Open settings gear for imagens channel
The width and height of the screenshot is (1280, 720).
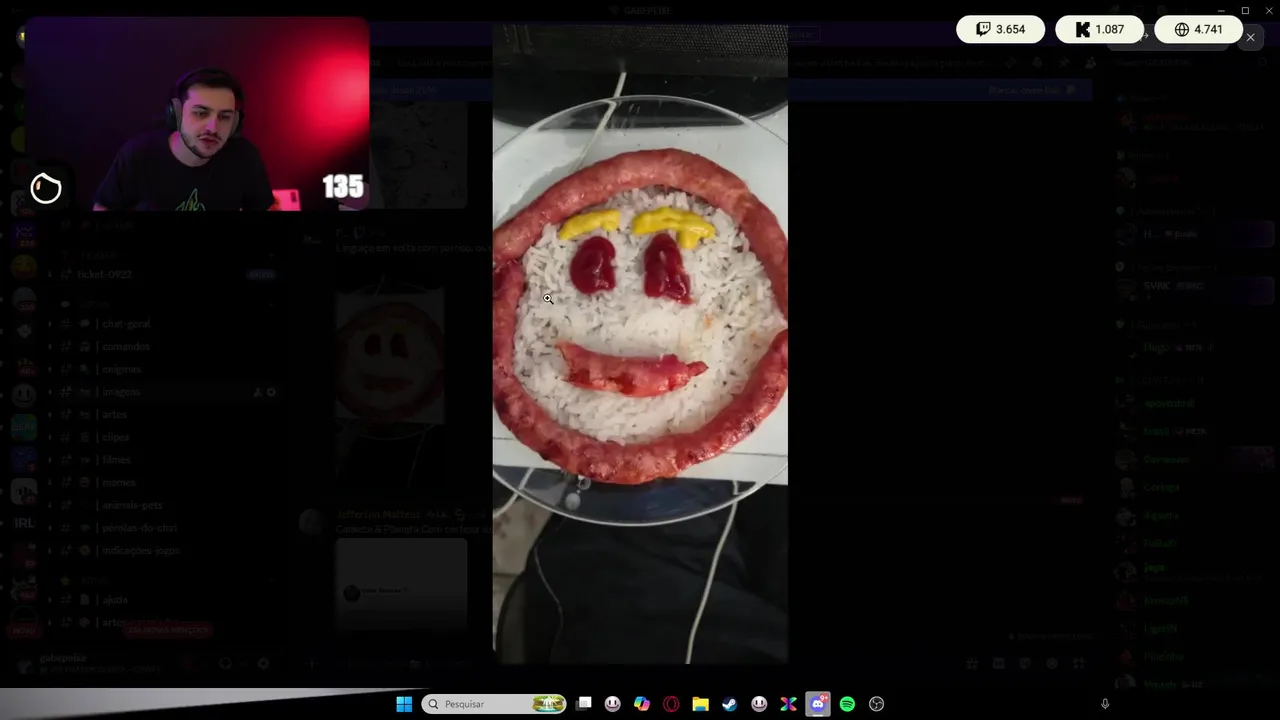[x=271, y=392]
